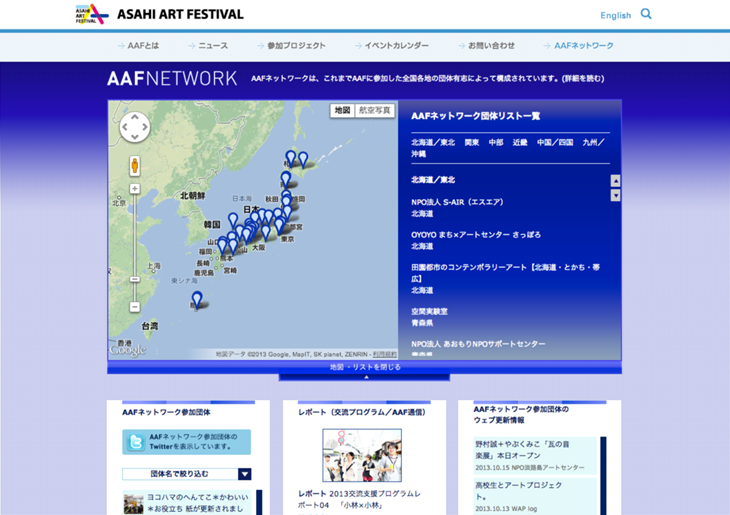This screenshot has width=730, height=515.
Task: Click the list scroll up arrow
Action: (615, 181)
